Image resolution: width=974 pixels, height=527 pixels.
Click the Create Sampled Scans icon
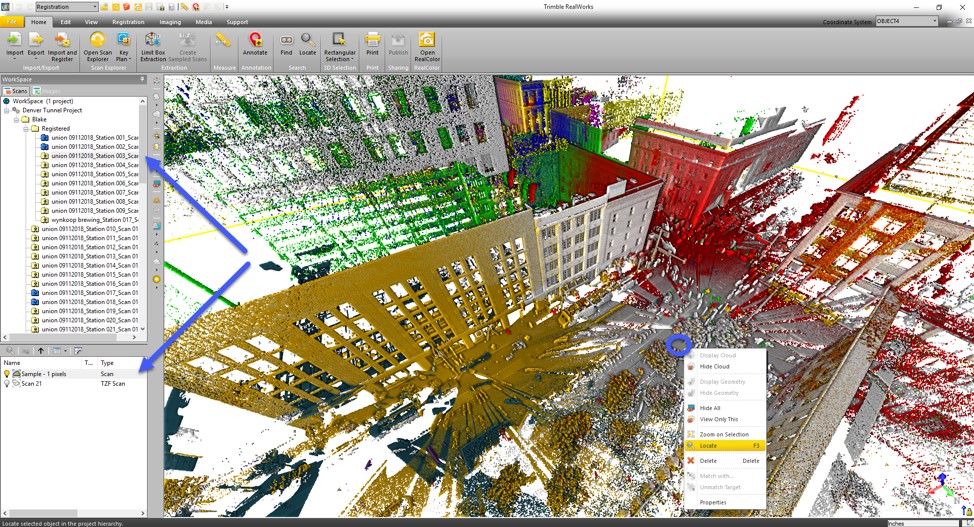pos(187,40)
